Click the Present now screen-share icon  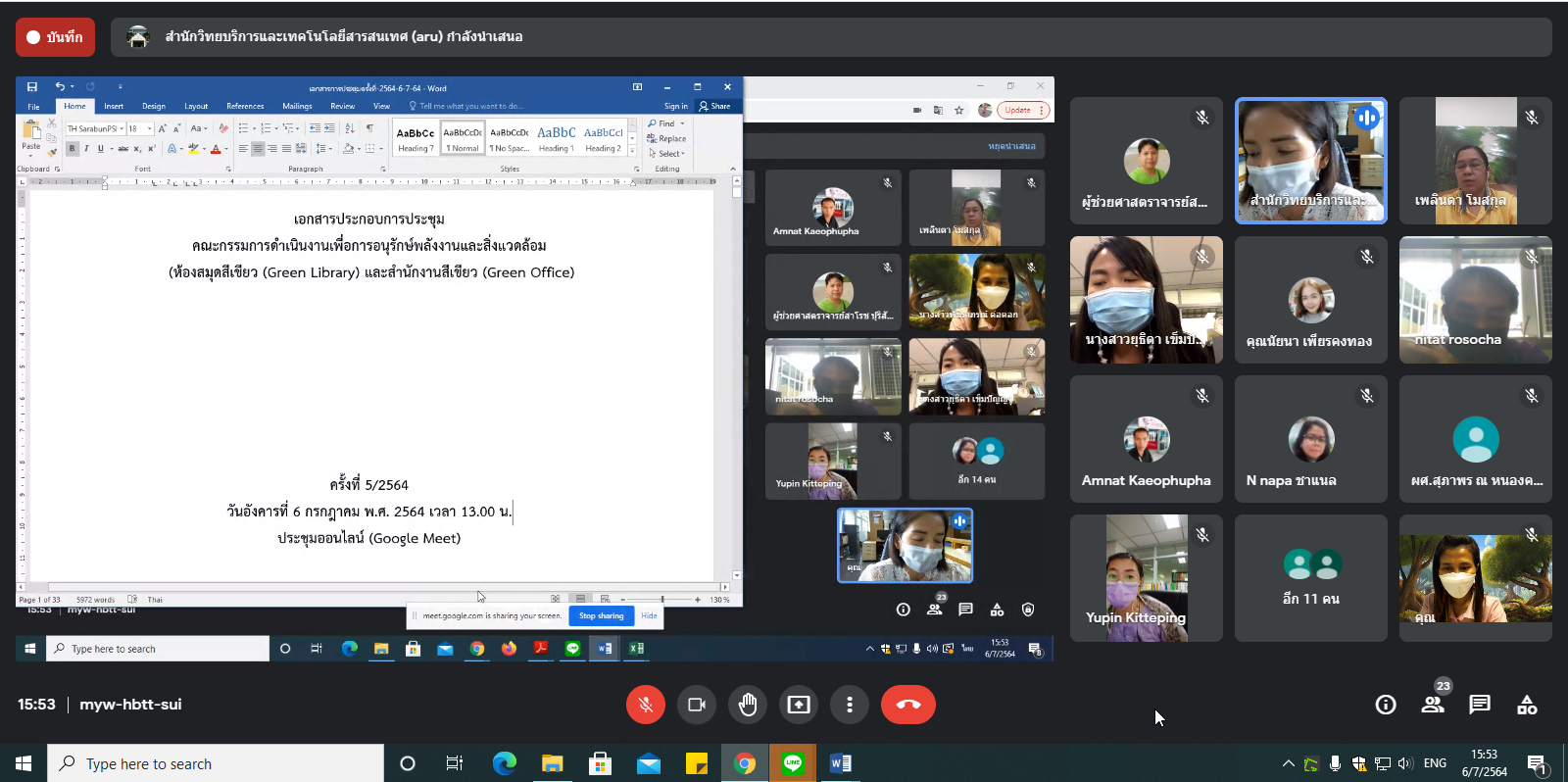[799, 705]
